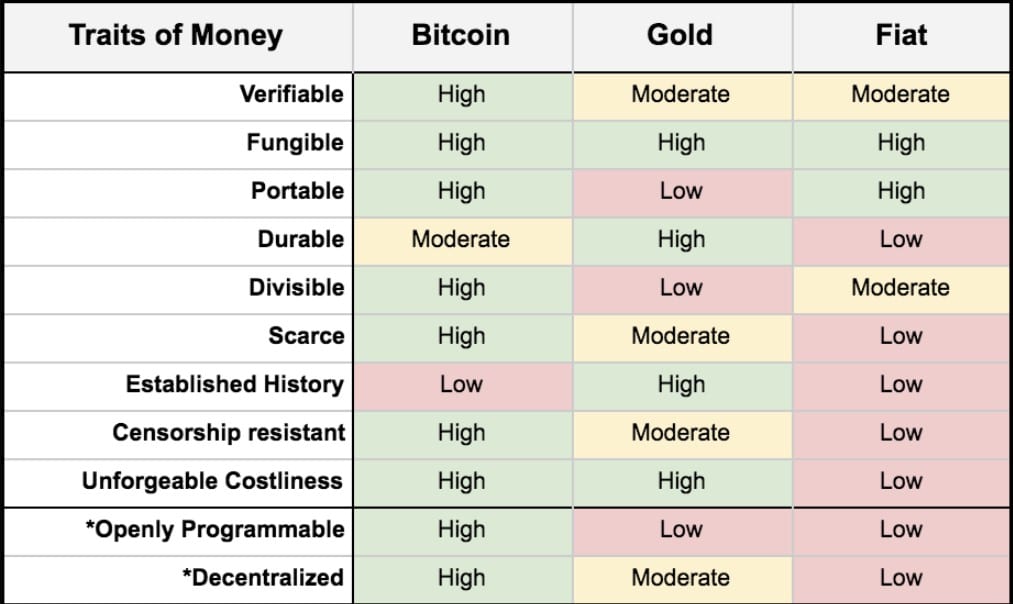
Task: Select Gold's Moderate cell in Scarce row
Action: [681, 336]
